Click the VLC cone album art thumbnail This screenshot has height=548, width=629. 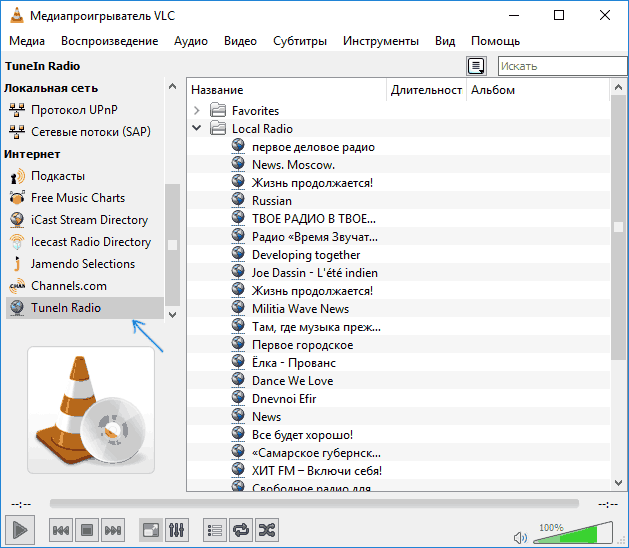click(91, 410)
